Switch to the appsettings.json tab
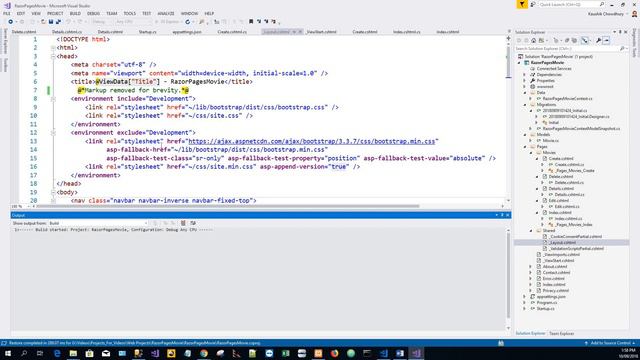Image resolution: width=640 pixels, height=360 pixels. 187,32
